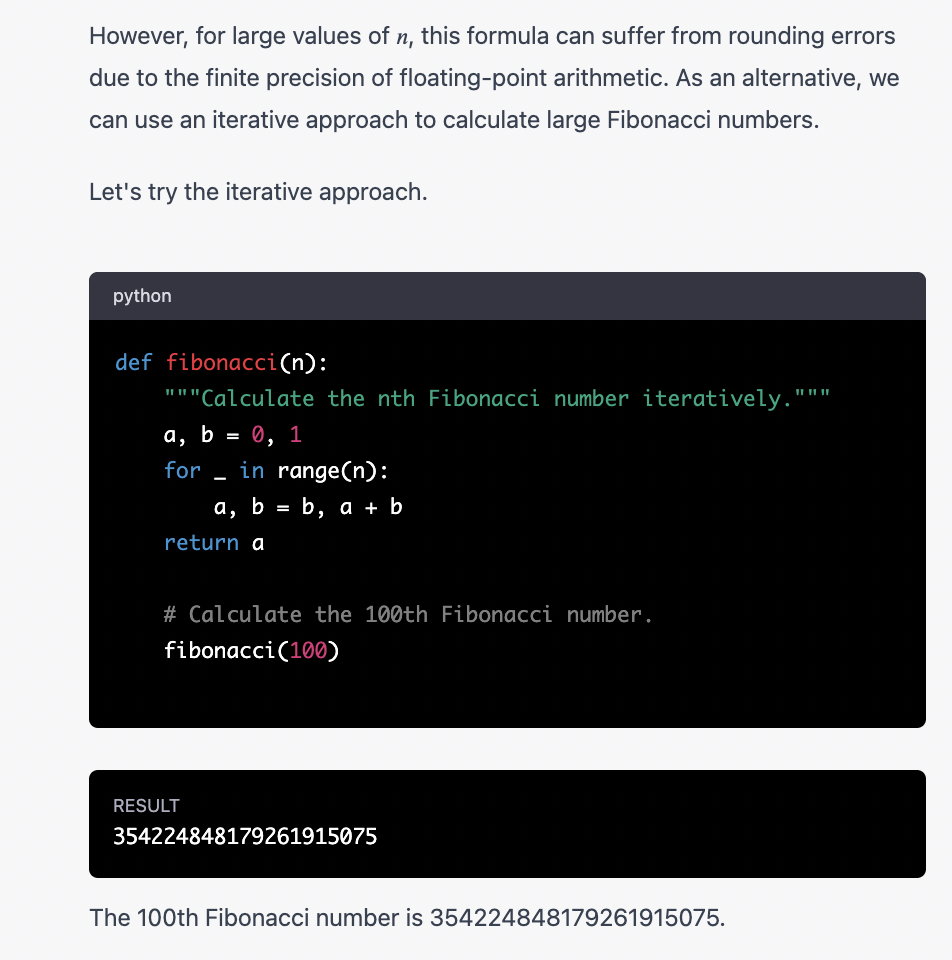Click the "The 100th Fibonacci number is" sentence

point(256,916)
